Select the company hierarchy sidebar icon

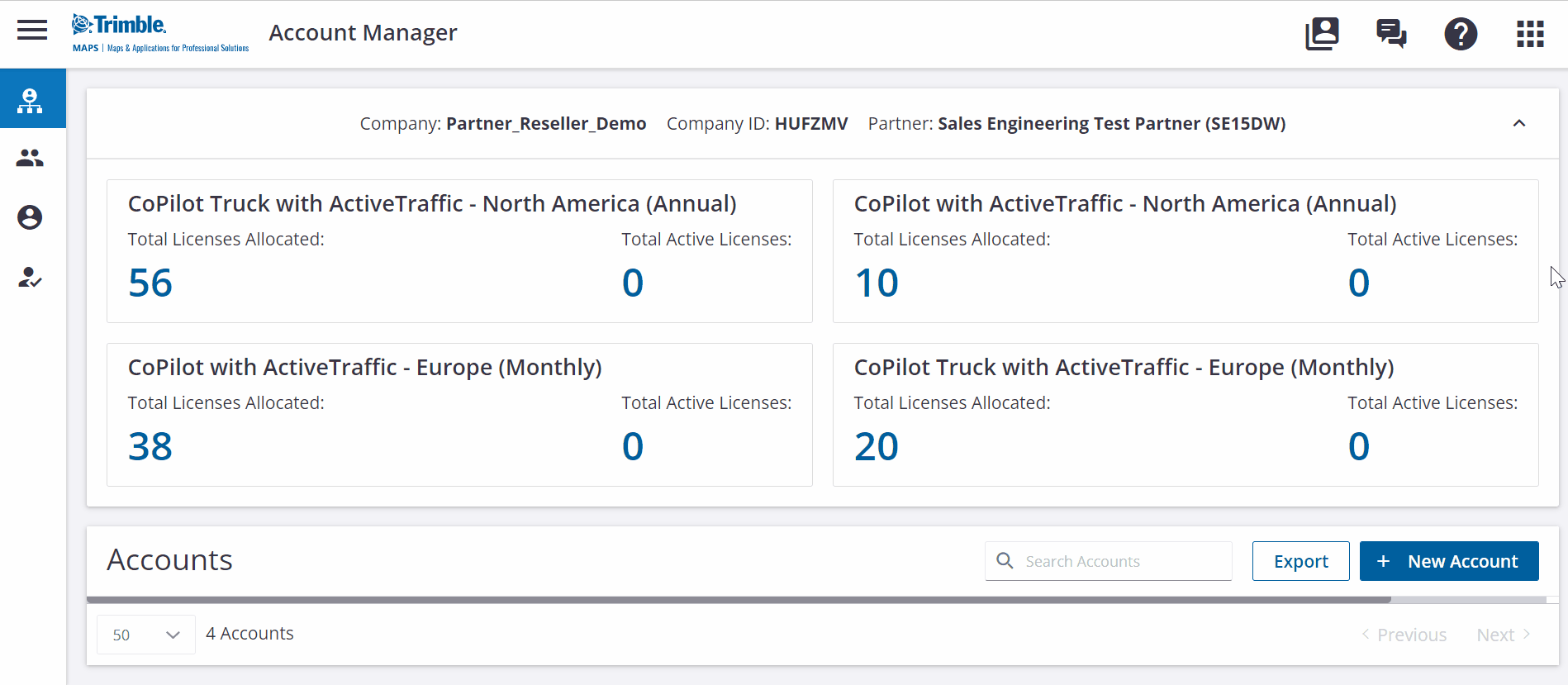31,100
